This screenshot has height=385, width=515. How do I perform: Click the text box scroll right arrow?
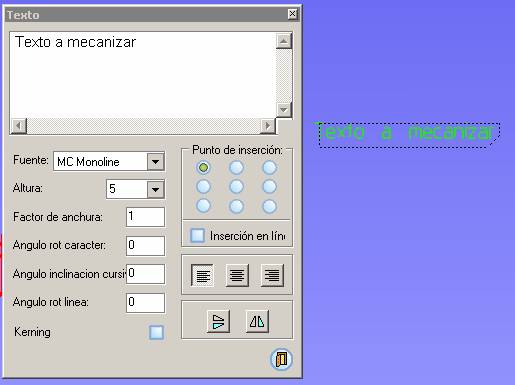267,126
